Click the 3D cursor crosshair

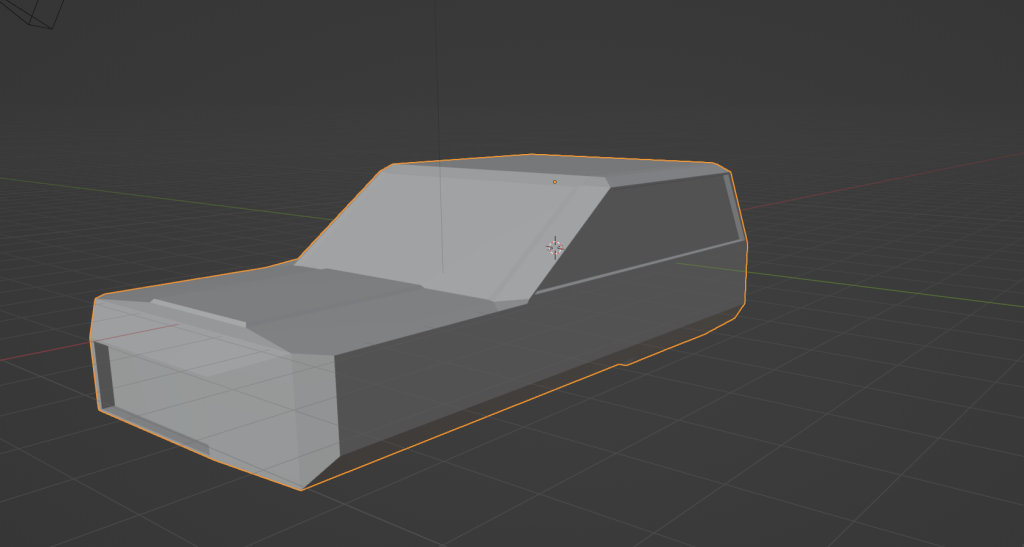click(555, 247)
